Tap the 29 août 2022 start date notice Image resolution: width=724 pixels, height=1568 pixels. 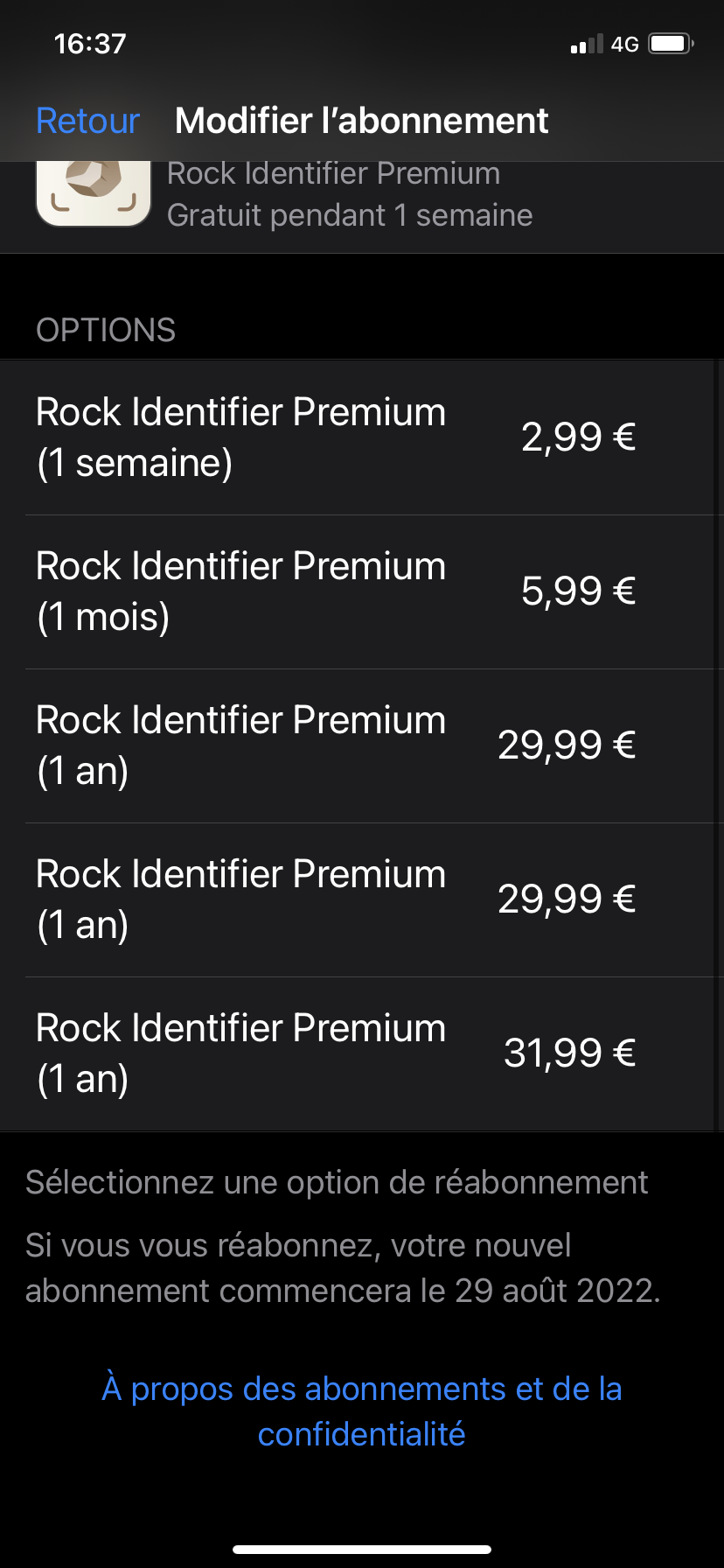coord(343,1268)
